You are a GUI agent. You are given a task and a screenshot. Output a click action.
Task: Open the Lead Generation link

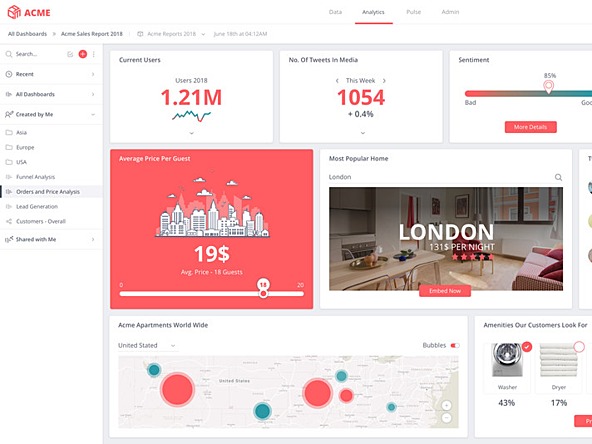pyautogui.click(x=37, y=207)
